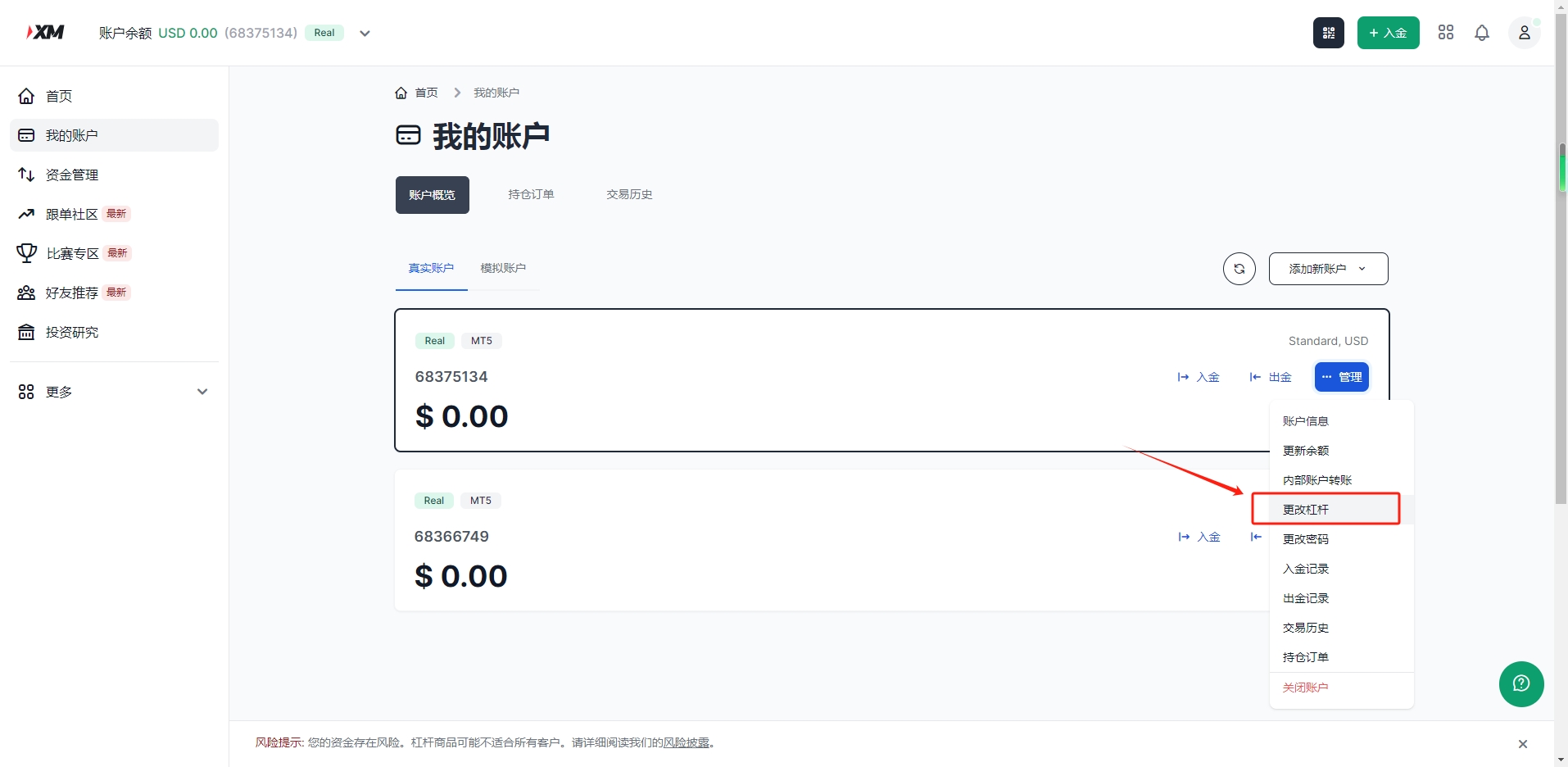The height and width of the screenshot is (767, 1568).
Task: Open 投资研究 in the sidebar
Action: pyautogui.click(x=114, y=332)
